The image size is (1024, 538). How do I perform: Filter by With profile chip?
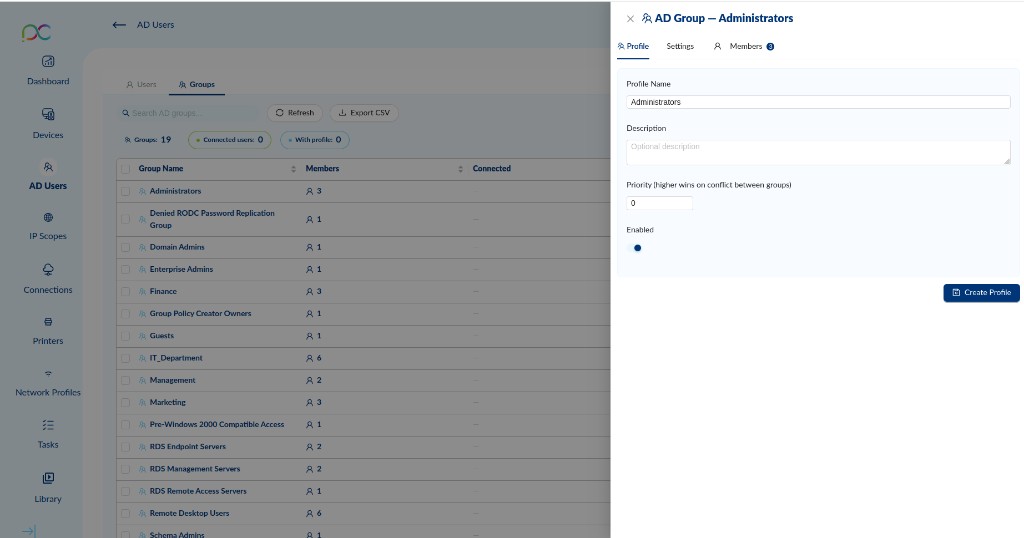(x=315, y=140)
